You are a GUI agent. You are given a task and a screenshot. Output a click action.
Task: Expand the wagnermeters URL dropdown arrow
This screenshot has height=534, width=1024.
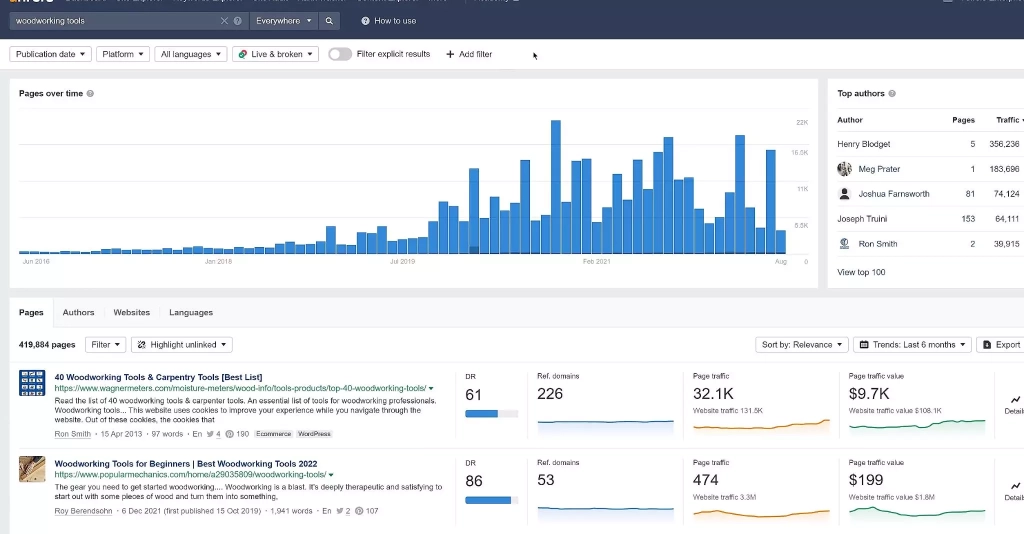(431, 388)
